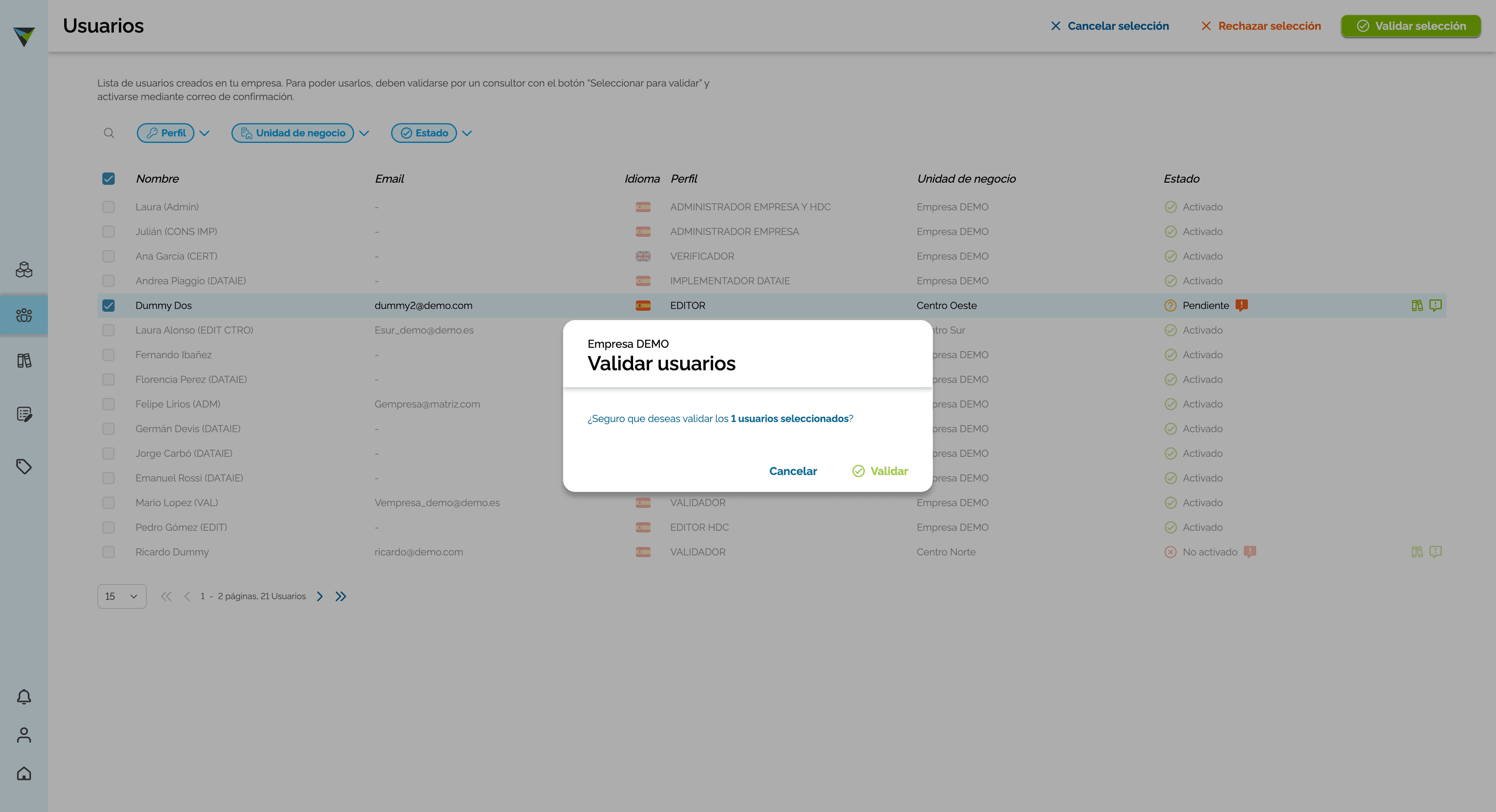
Task: Go to home icon in sidebar
Action: click(x=24, y=773)
